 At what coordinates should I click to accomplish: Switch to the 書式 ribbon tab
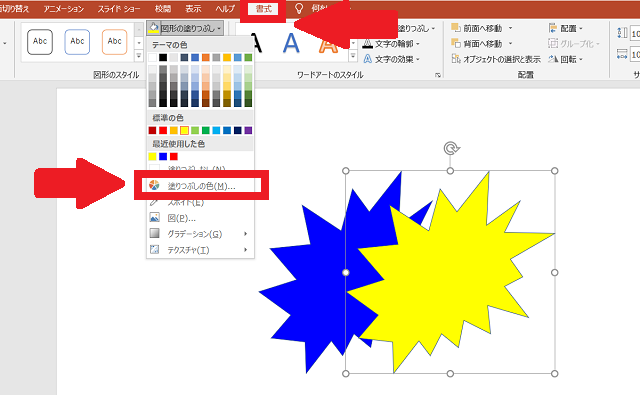coord(263,9)
